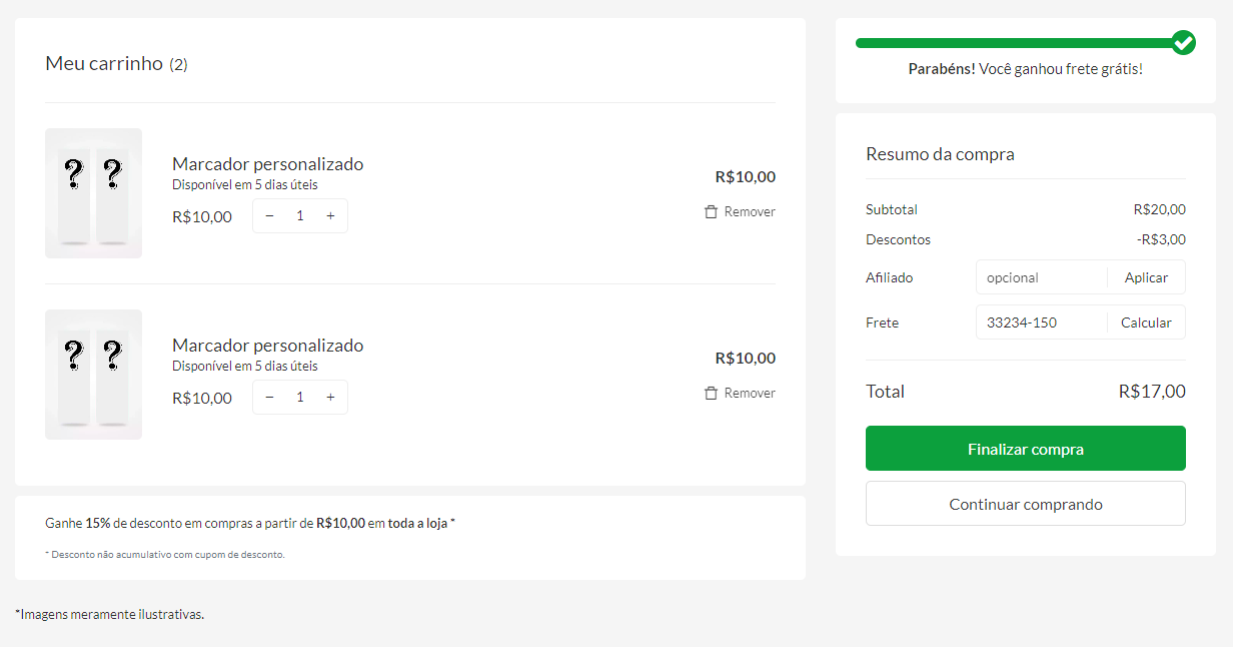Screen dimensions: 1233x647
Task: Click the Finalizar compra button
Action: tap(1025, 449)
